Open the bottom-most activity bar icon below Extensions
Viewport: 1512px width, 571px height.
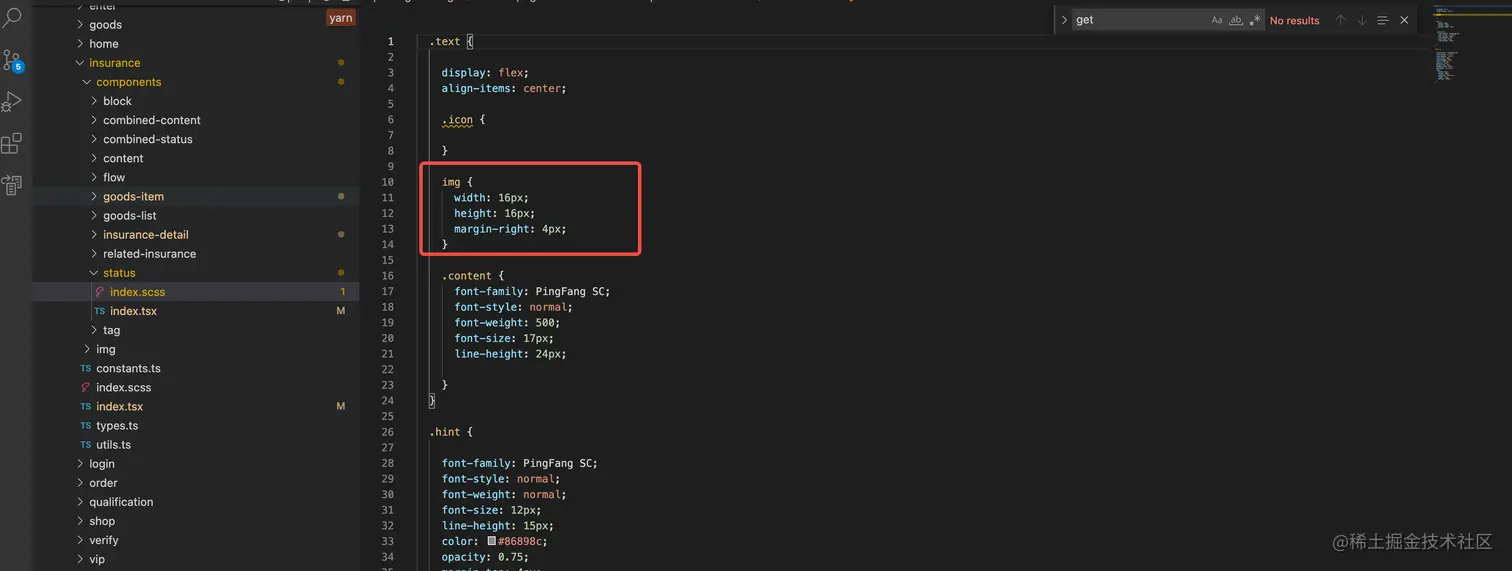(12, 185)
